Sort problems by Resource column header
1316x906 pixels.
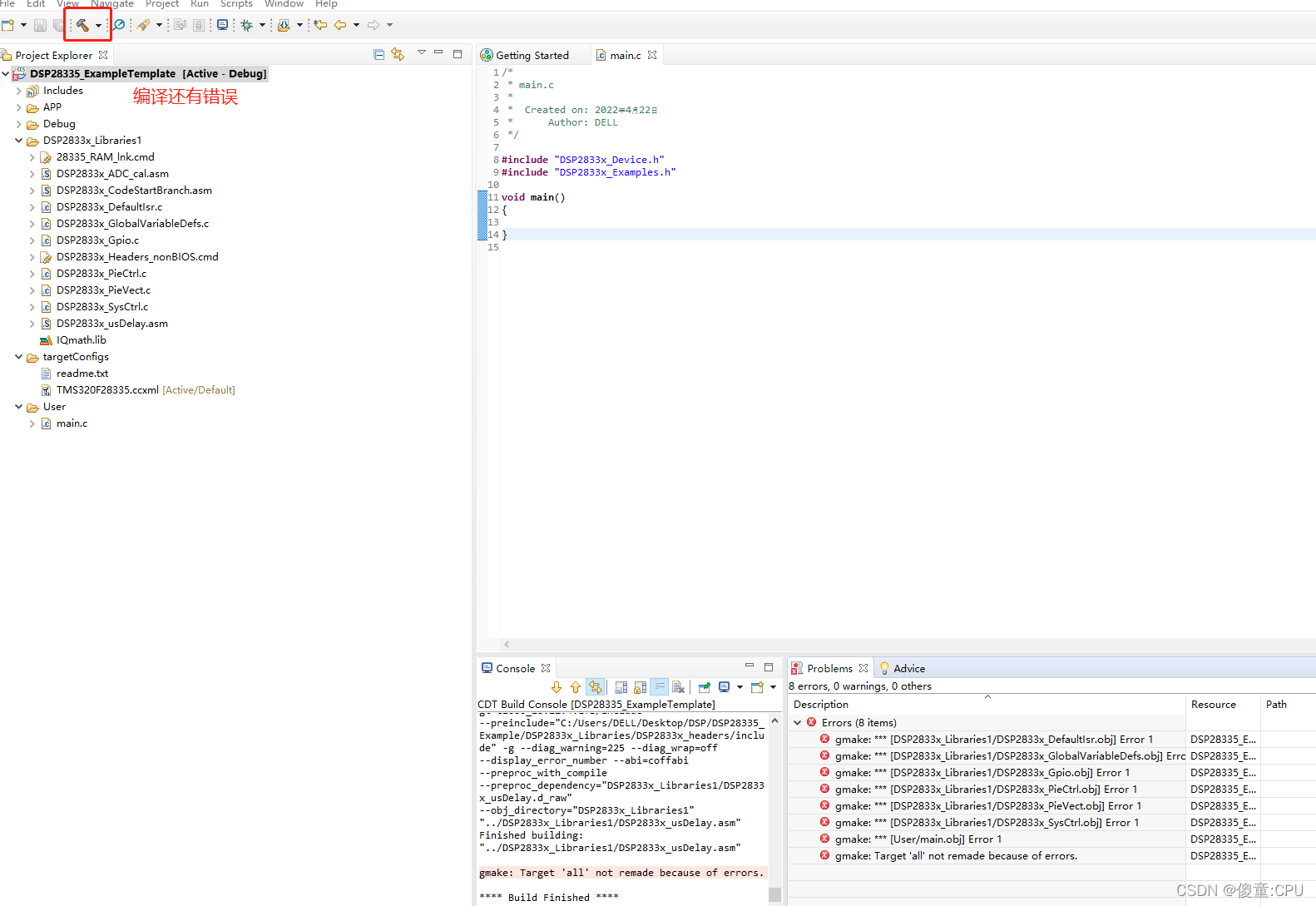[x=1223, y=704]
